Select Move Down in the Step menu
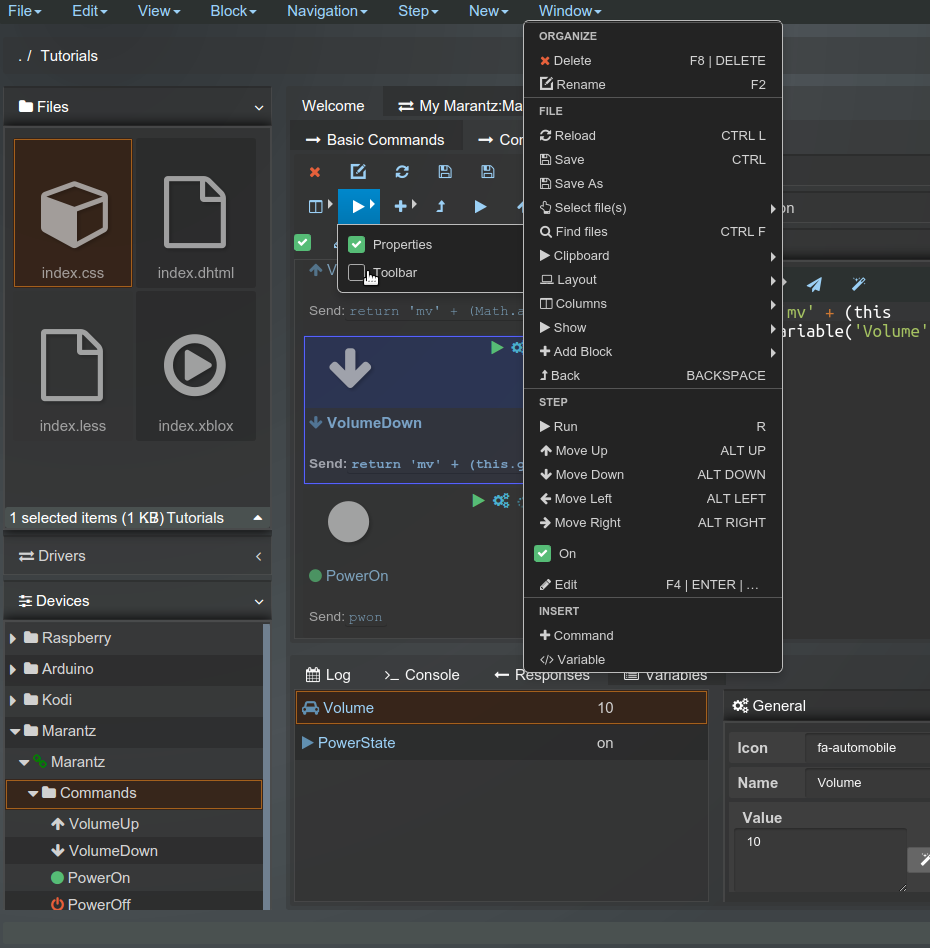 [x=589, y=475]
